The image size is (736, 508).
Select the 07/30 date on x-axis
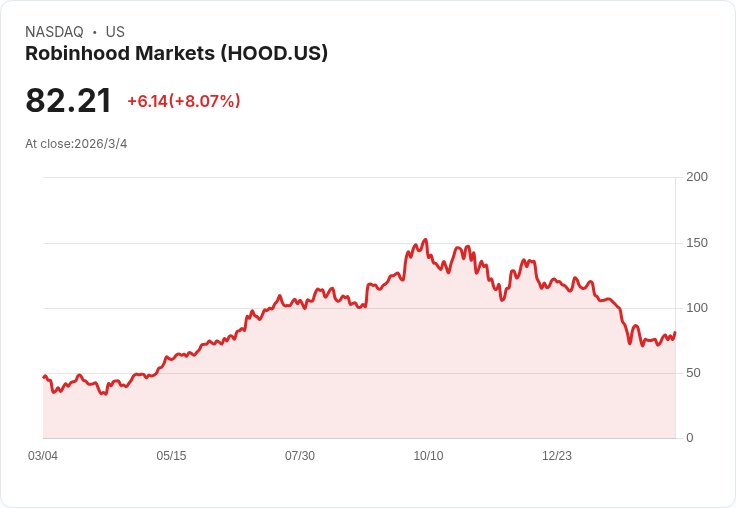coord(300,456)
